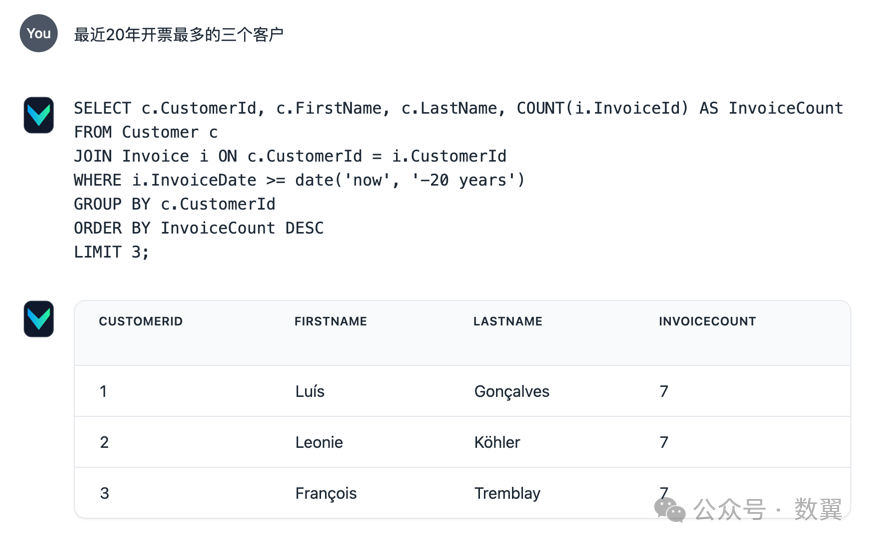Click the "François" cell in row three
The width and height of the screenshot is (870, 544).
326,494
